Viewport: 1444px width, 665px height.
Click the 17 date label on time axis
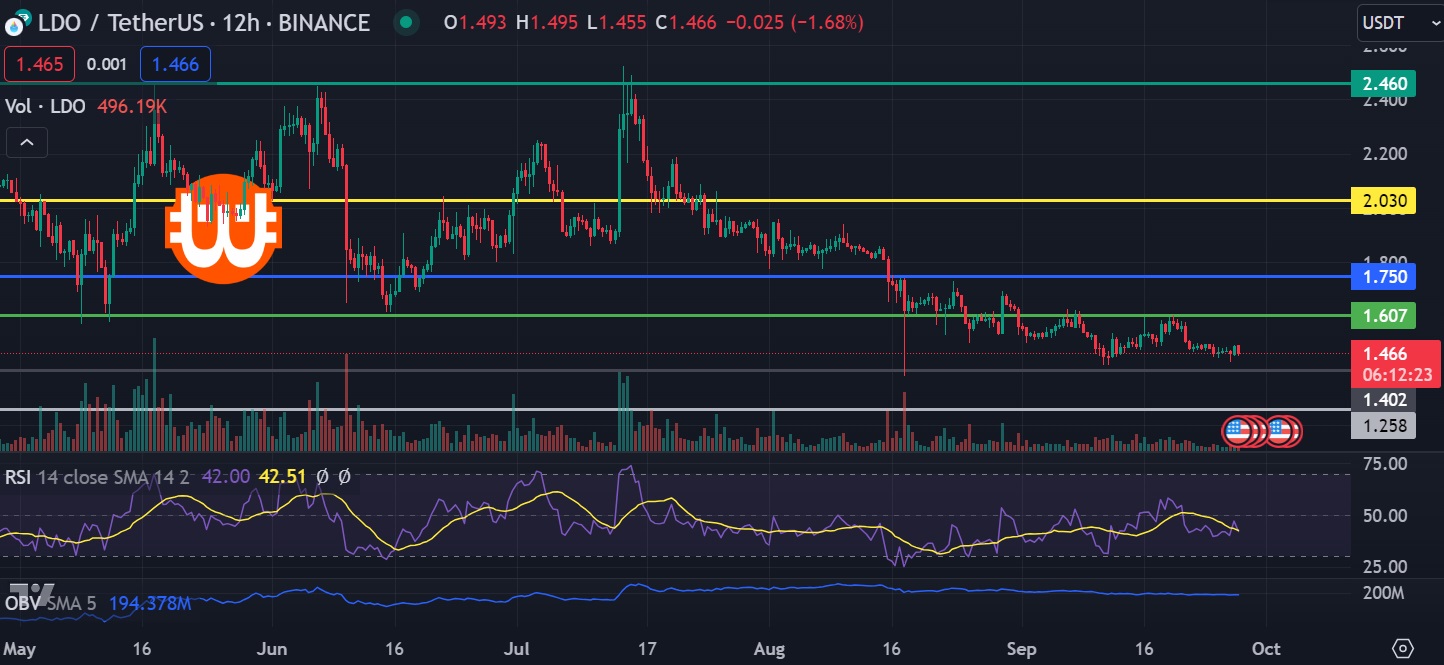646,648
